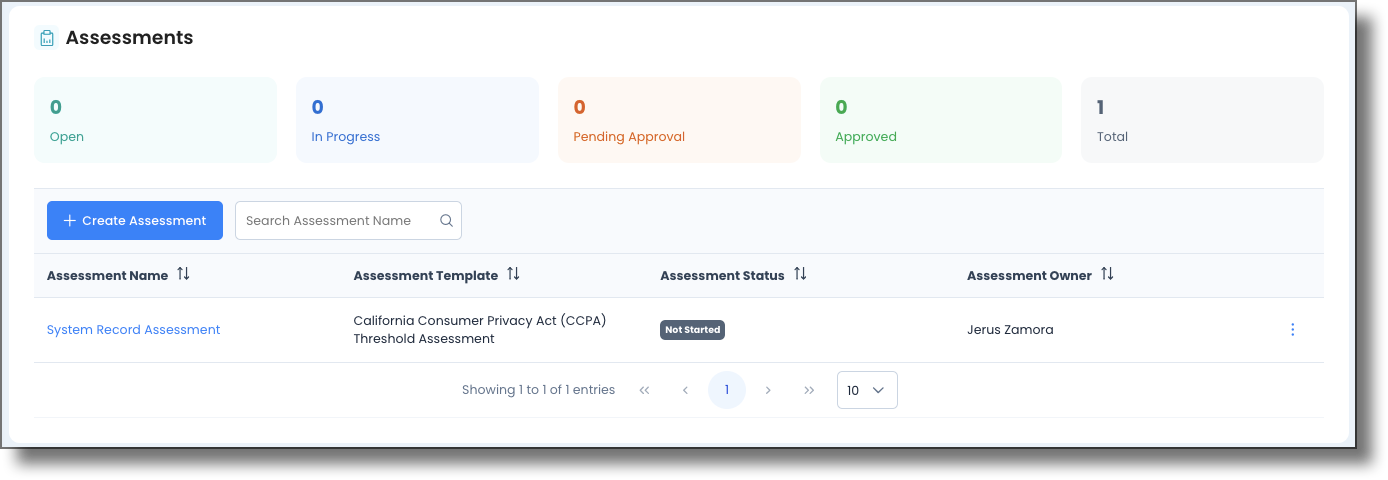Click the owner name Jerus Zamora
The width and height of the screenshot is (1388, 480).
(1010, 330)
